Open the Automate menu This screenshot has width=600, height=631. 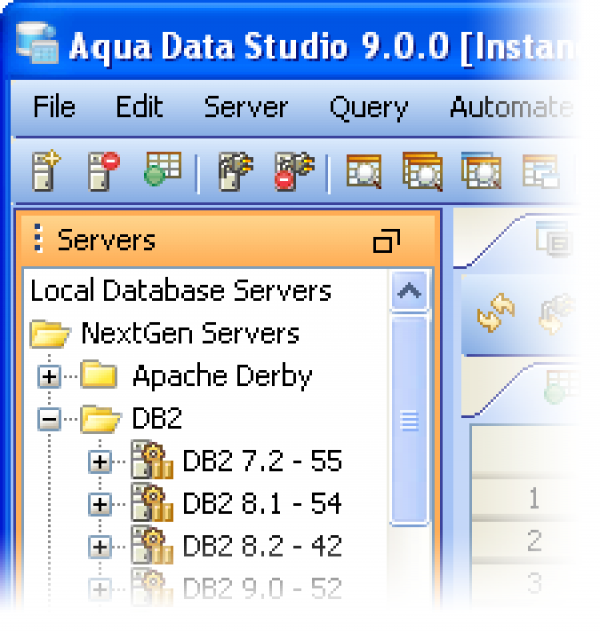tap(511, 107)
